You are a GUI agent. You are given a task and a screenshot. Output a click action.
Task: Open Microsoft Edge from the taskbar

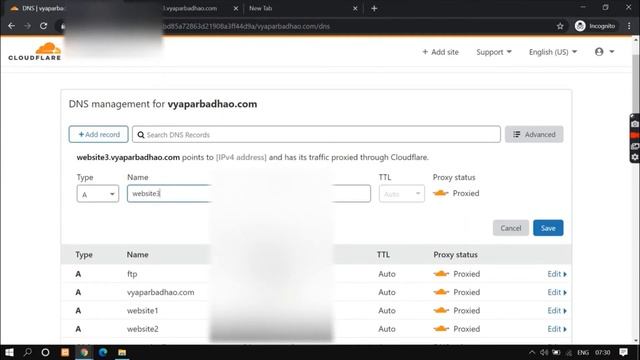coord(103,352)
